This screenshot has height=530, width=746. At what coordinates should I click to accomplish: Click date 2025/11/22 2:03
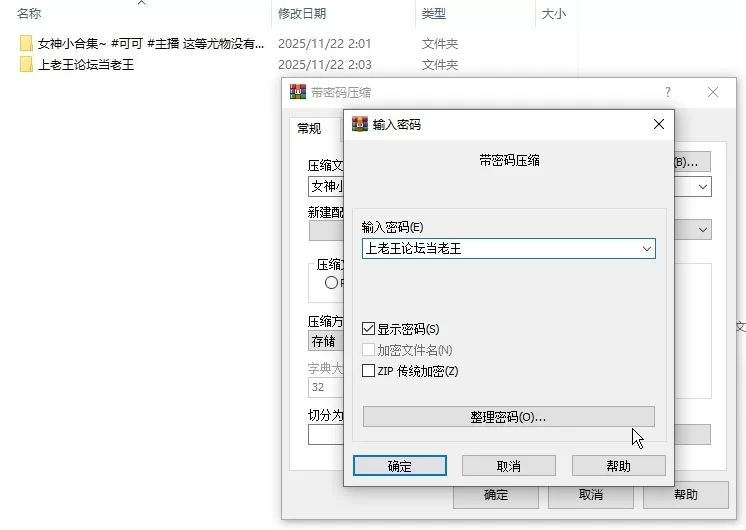(x=324, y=64)
